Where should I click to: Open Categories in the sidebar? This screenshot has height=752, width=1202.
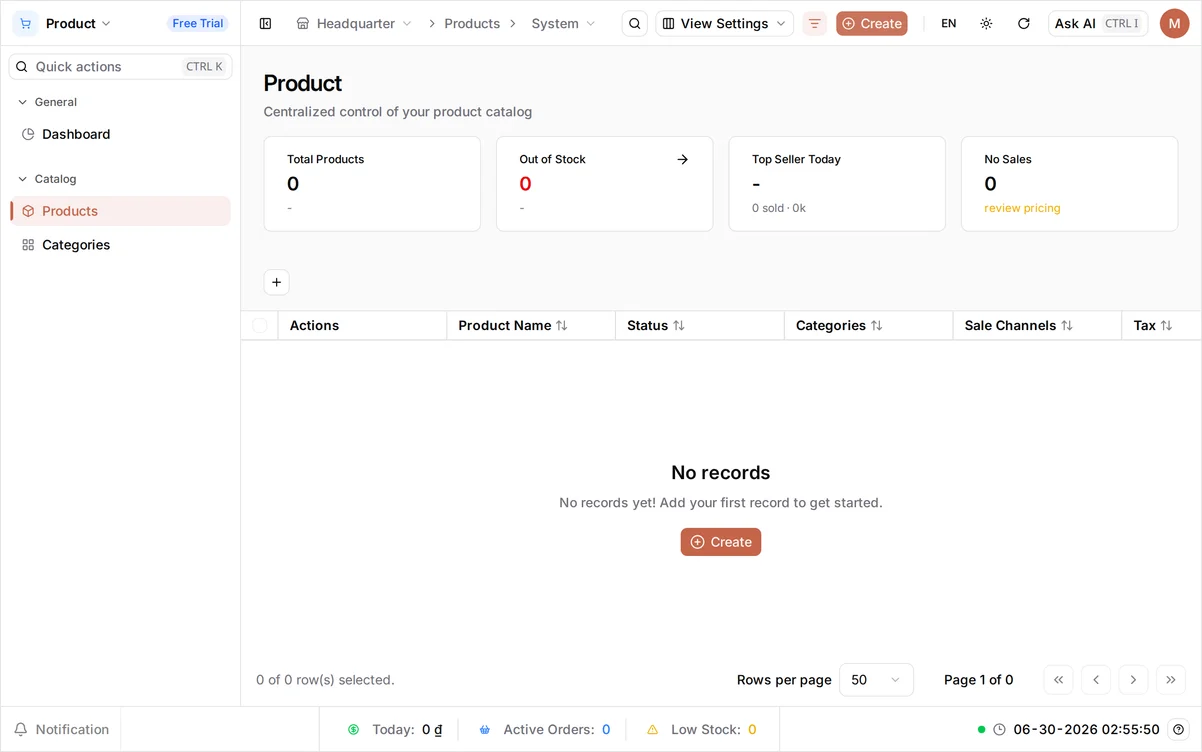(x=120, y=245)
